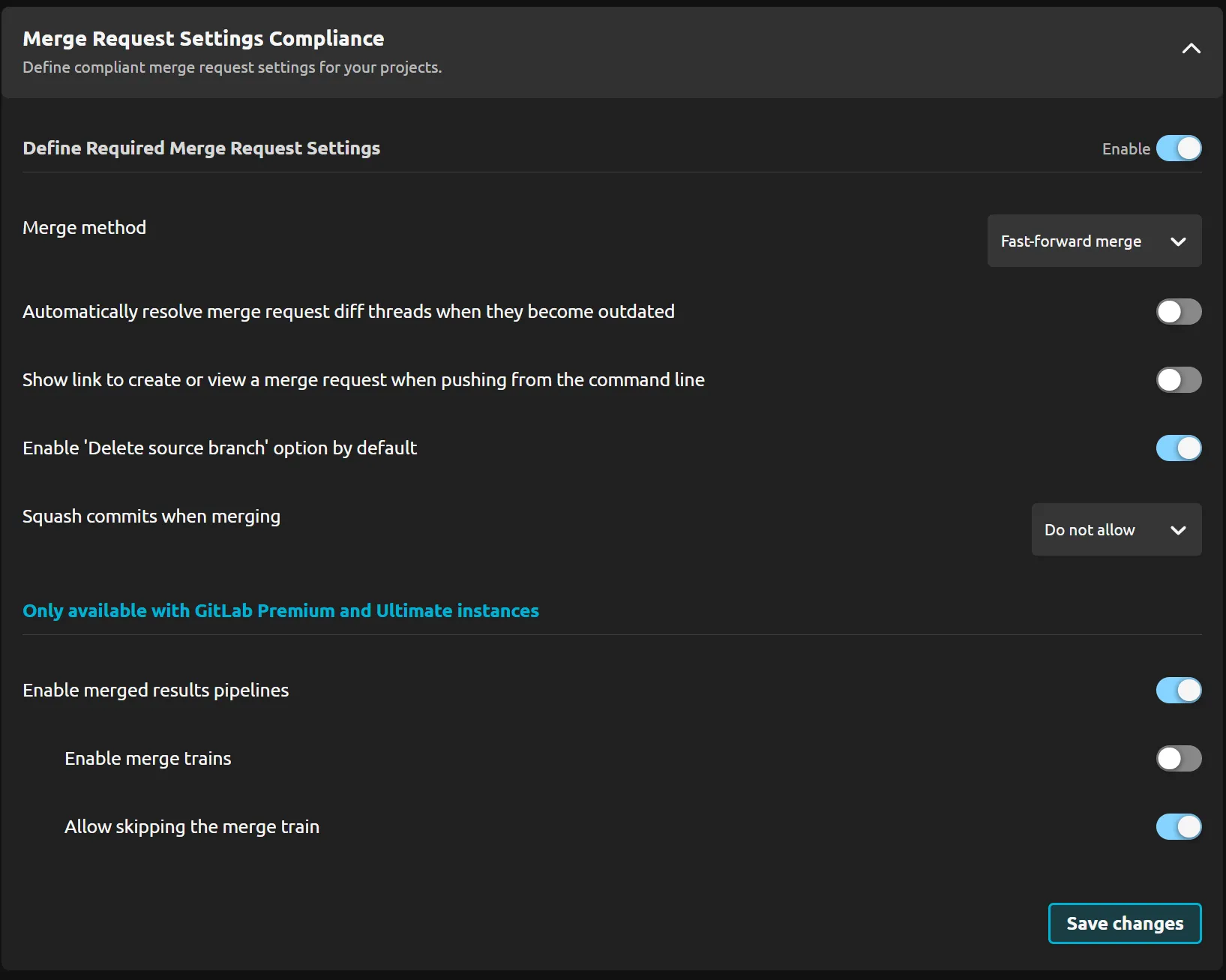Open the Merge method dropdown

[1093, 241]
